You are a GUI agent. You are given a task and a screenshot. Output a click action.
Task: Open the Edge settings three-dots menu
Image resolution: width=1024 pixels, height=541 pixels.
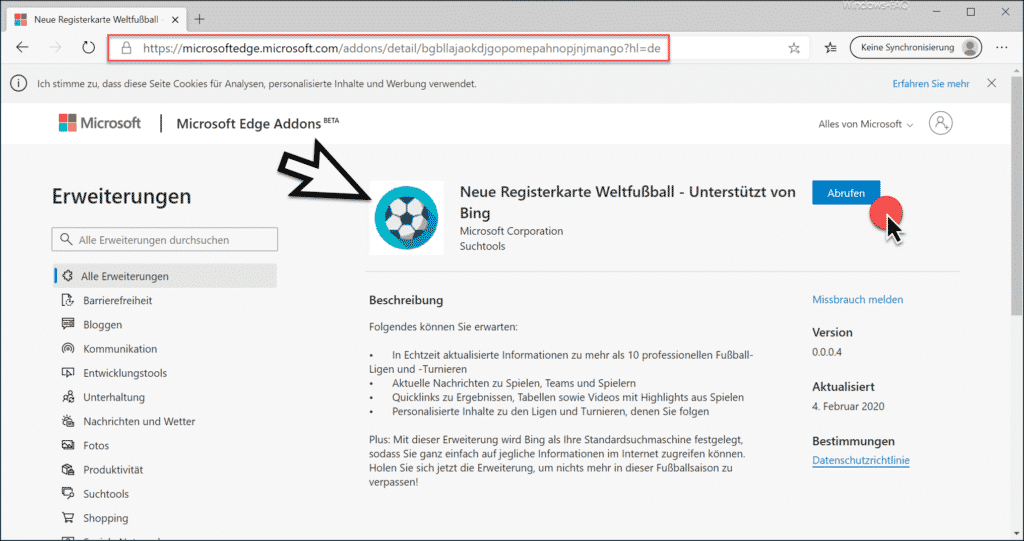coord(1002,48)
